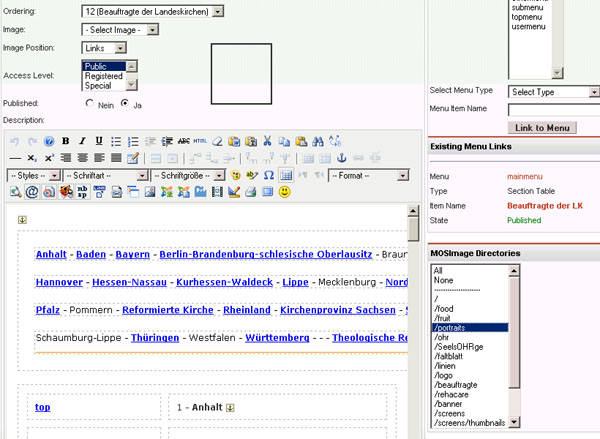
Task: Insert special character with the Omega icon
Action: [269, 175]
